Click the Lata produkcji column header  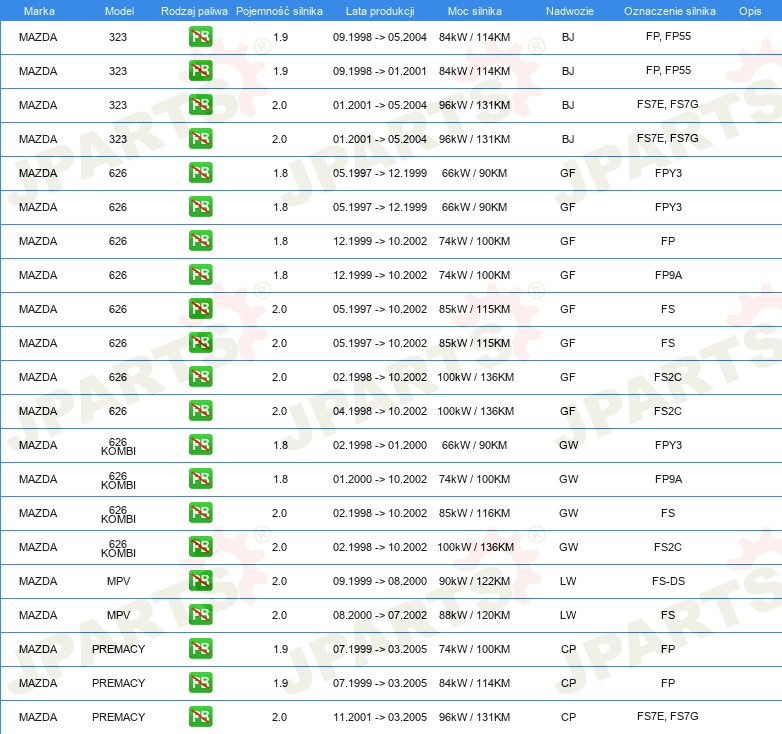(380, 11)
